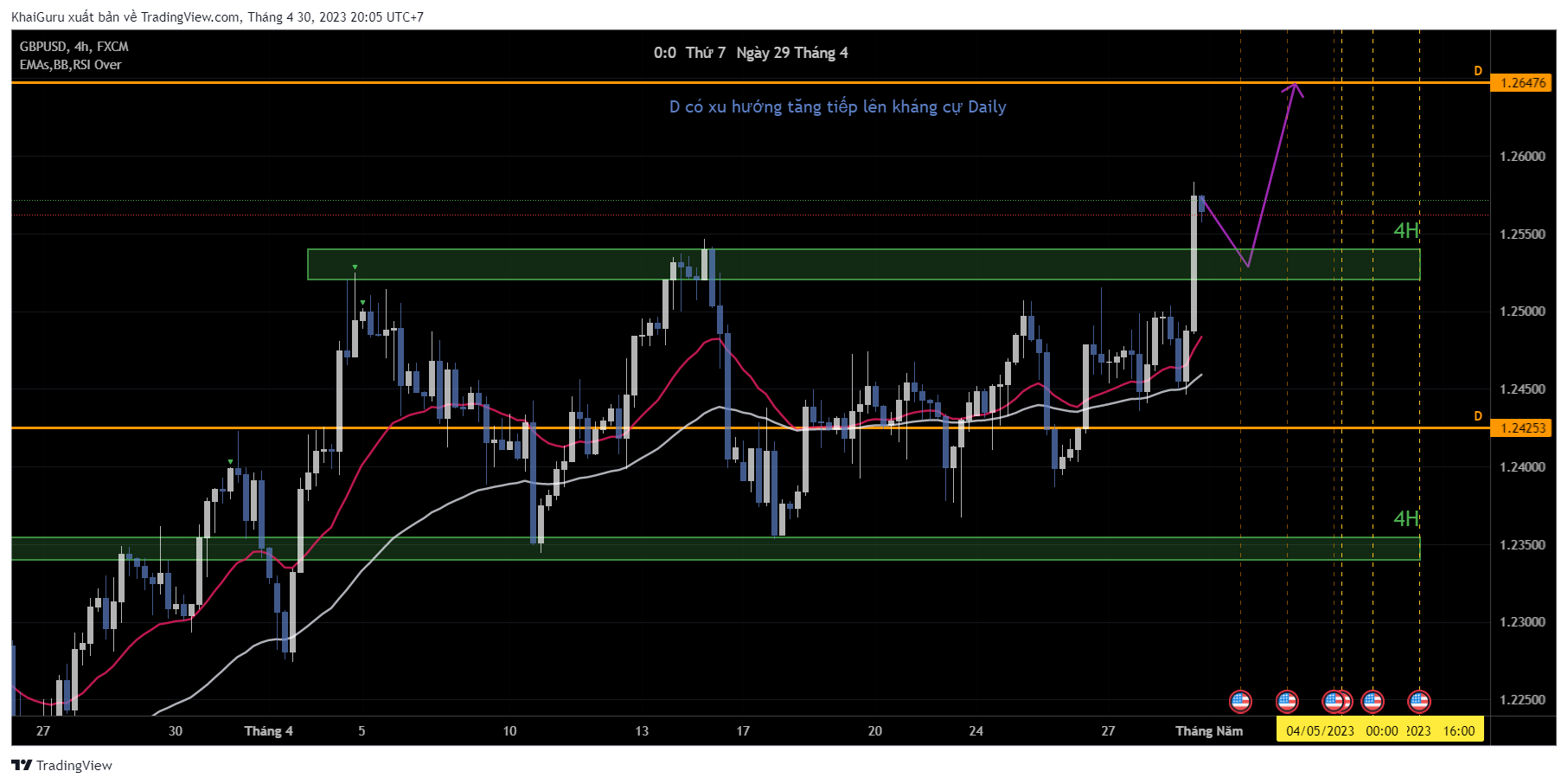Viewport: 1568px width, 784px height.
Task: Click the 1.25000 price axis value
Action: 1522,312
